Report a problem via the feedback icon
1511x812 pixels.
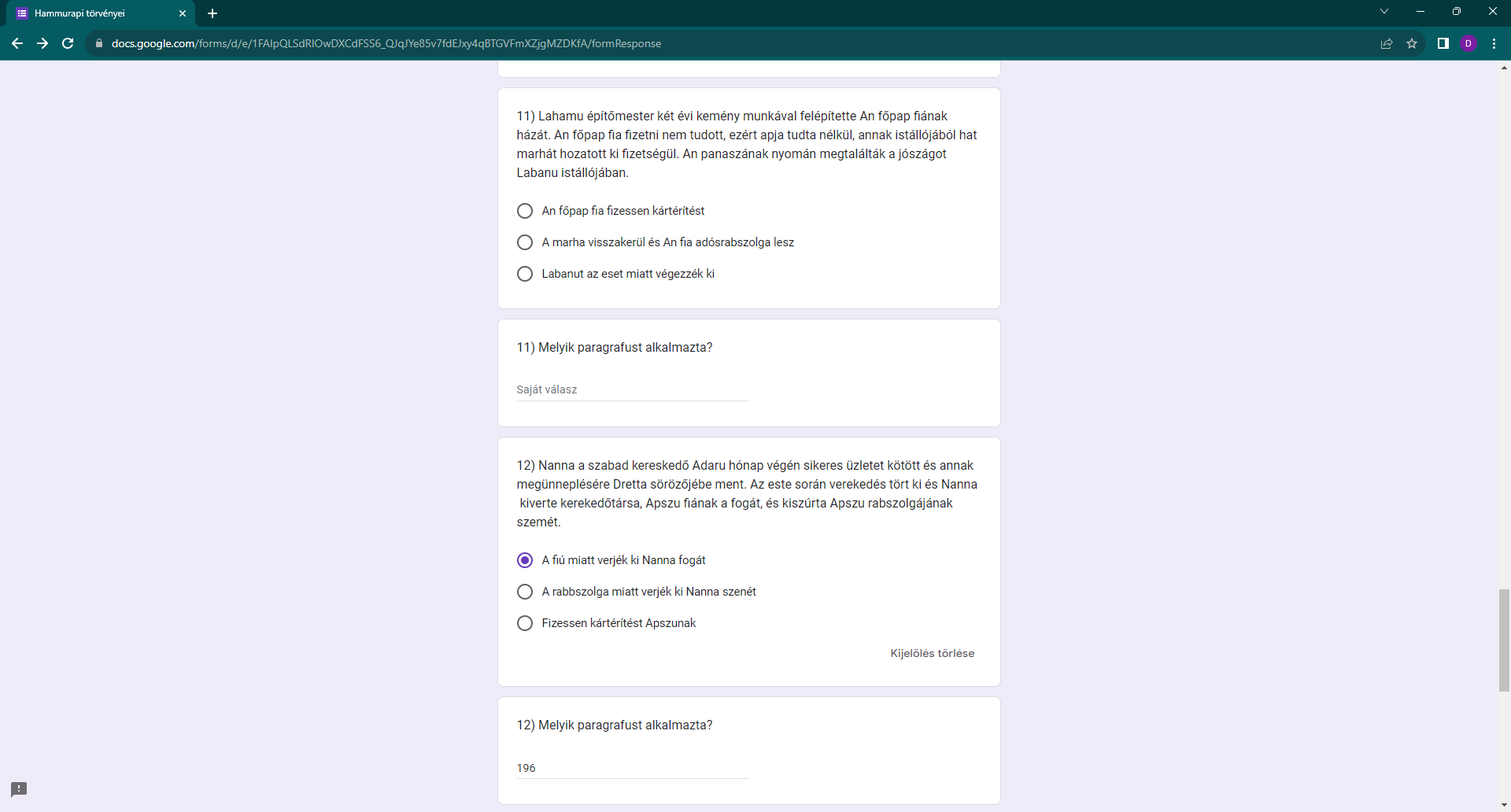coord(19,788)
